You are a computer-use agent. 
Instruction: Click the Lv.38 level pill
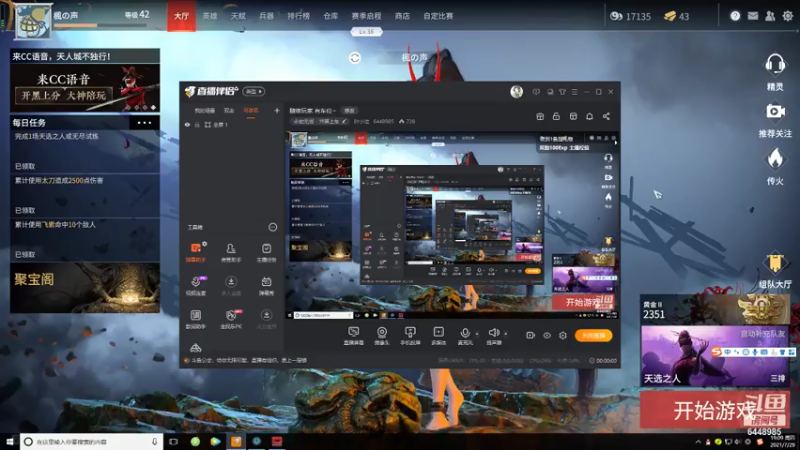point(366,32)
